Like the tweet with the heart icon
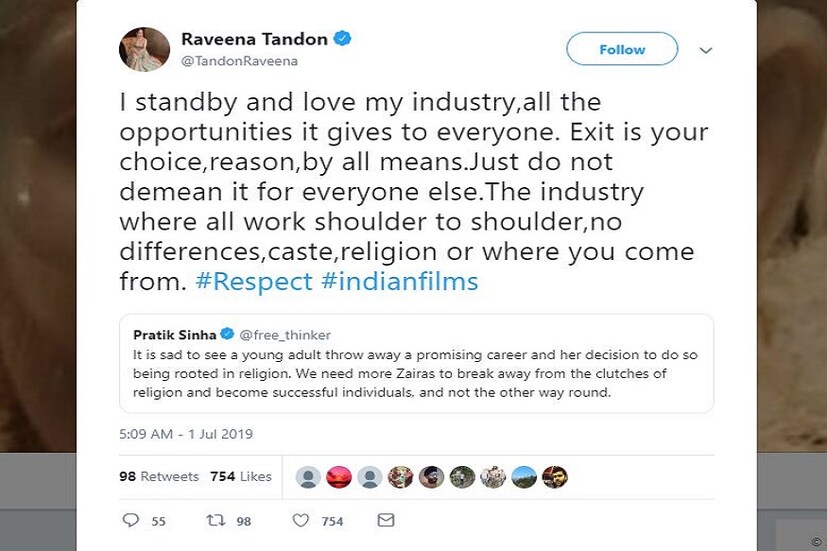827x551 pixels. 299,521
